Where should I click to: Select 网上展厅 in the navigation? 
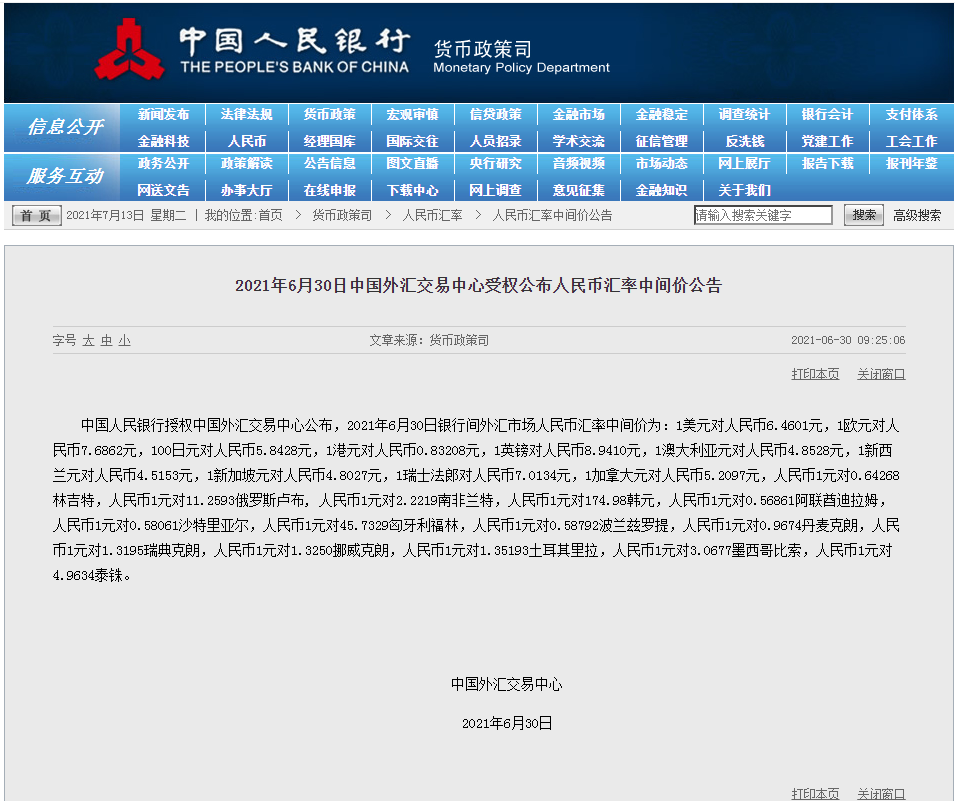pos(744,164)
